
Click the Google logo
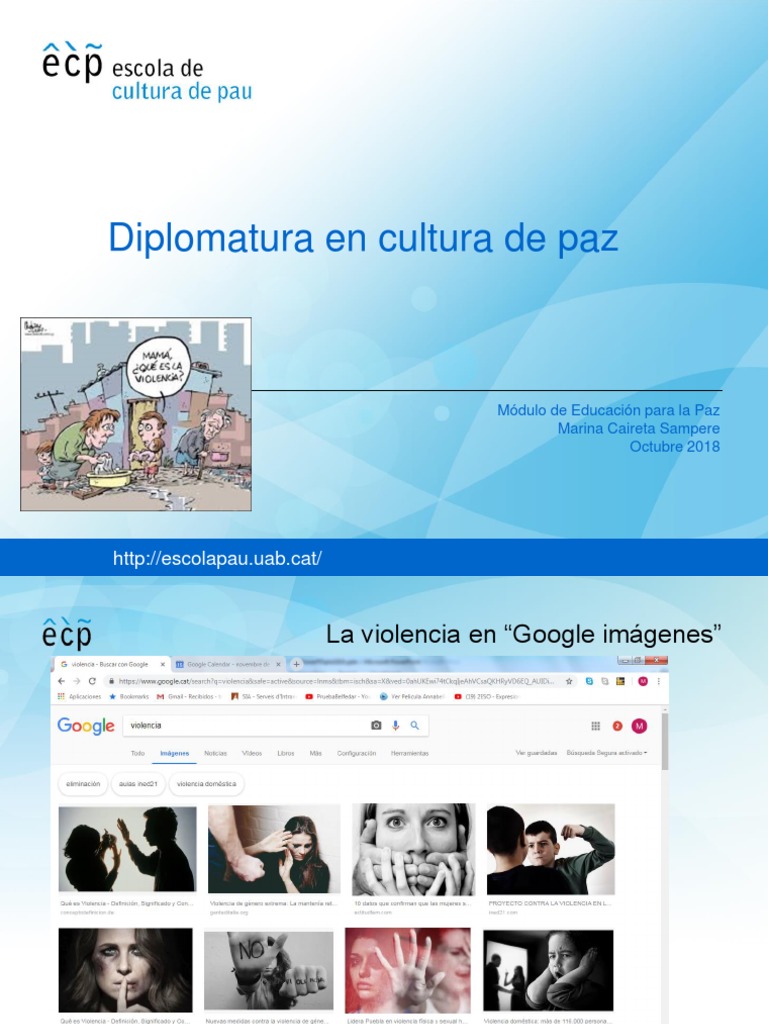point(86,726)
